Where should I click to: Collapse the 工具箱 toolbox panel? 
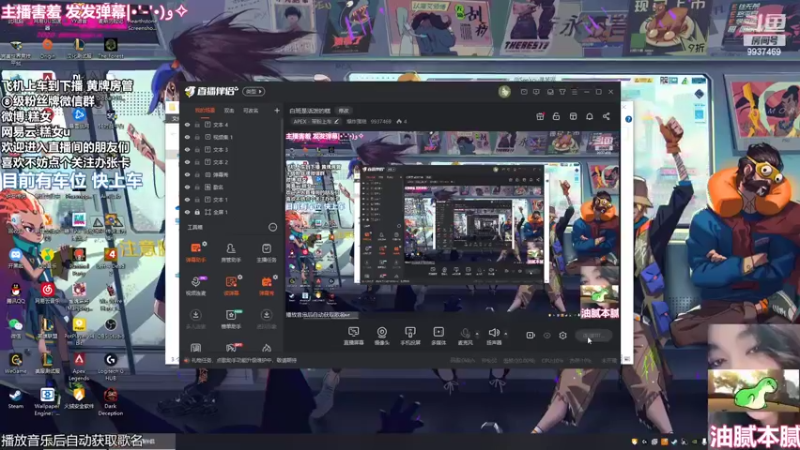[x=272, y=227]
